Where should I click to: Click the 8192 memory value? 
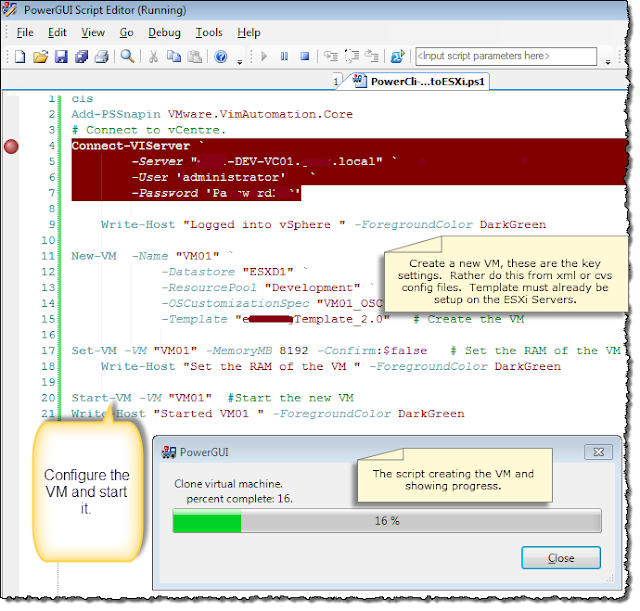click(x=294, y=351)
